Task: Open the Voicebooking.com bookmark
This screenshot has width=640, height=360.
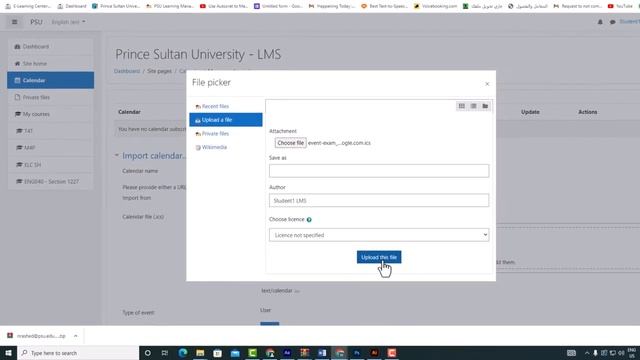Action: point(435,6)
